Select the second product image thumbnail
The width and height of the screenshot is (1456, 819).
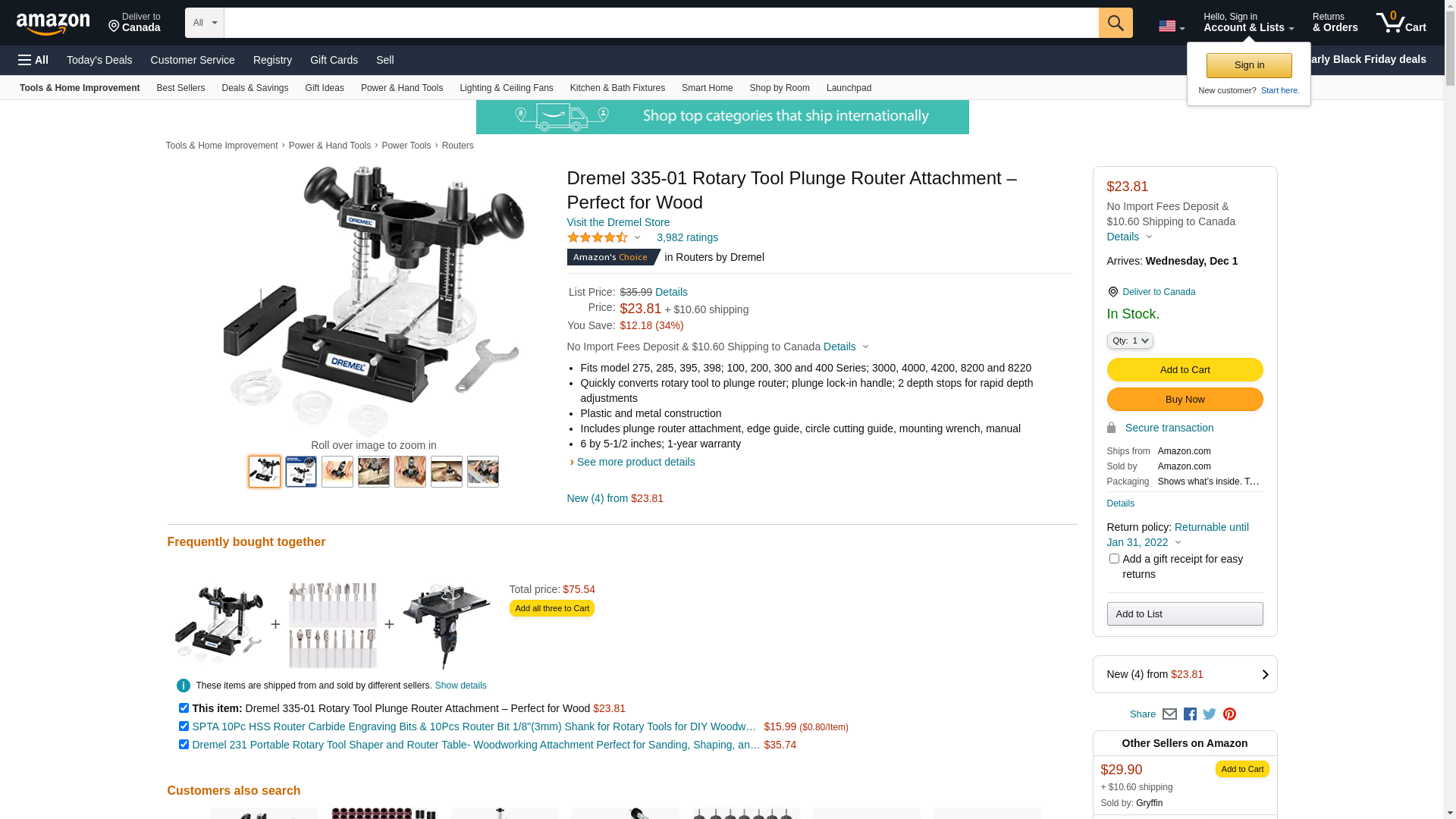pos(301,472)
